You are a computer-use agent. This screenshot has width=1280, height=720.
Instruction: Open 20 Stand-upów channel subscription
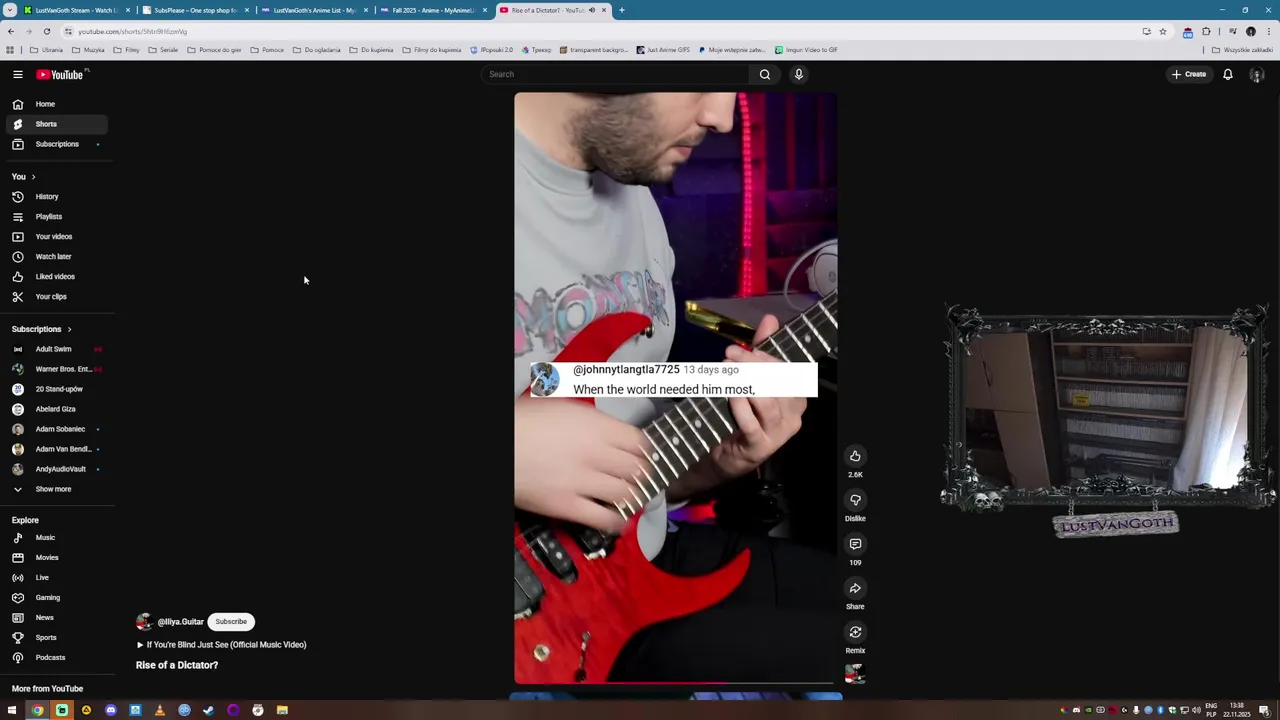point(56,389)
